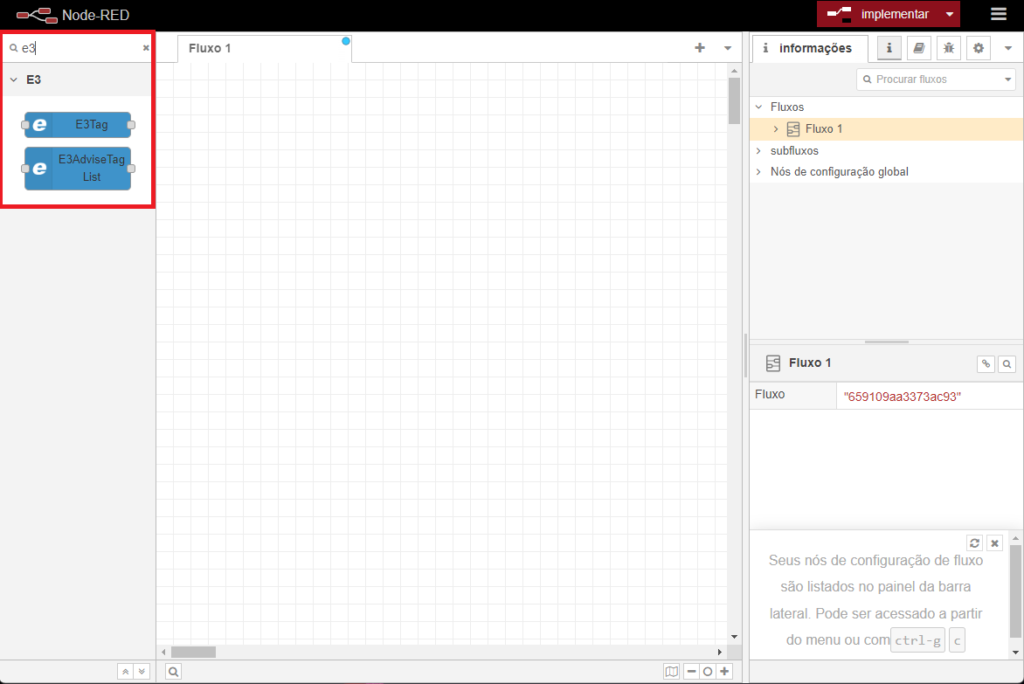1024x684 pixels.
Task: Select the E3AdviseTag List palette node
Action: [x=78, y=169]
